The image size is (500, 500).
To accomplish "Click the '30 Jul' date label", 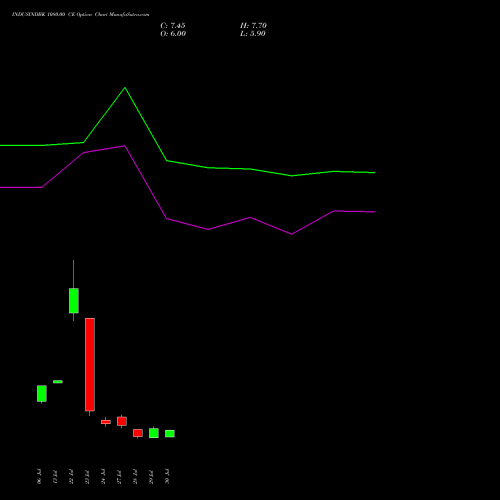I will (167, 476).
